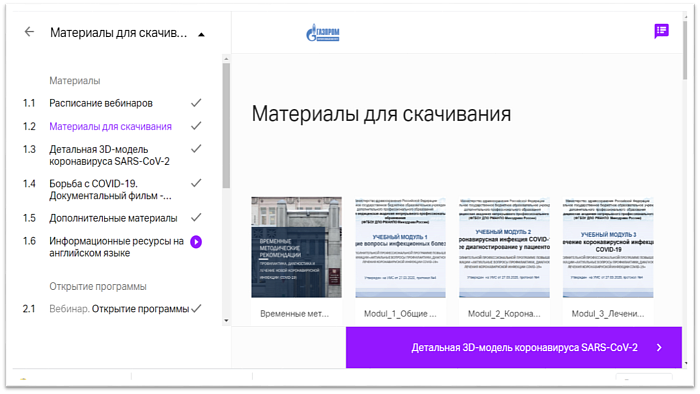
Task: Open the purple chat comments icon
Action: tap(661, 31)
